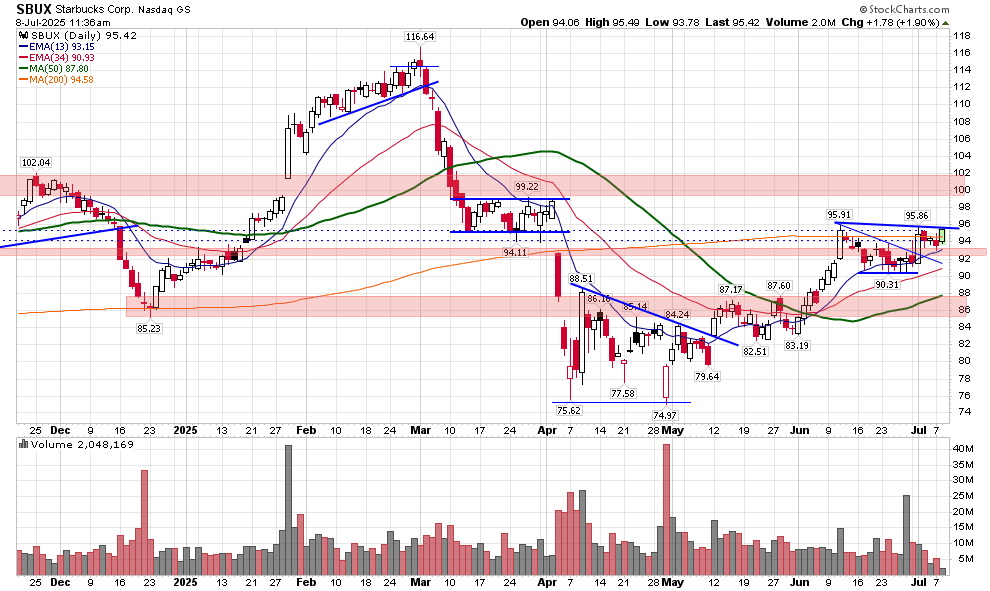This screenshot has width=990, height=591.
Task: Click the 99.22 price label
Action: [527, 186]
